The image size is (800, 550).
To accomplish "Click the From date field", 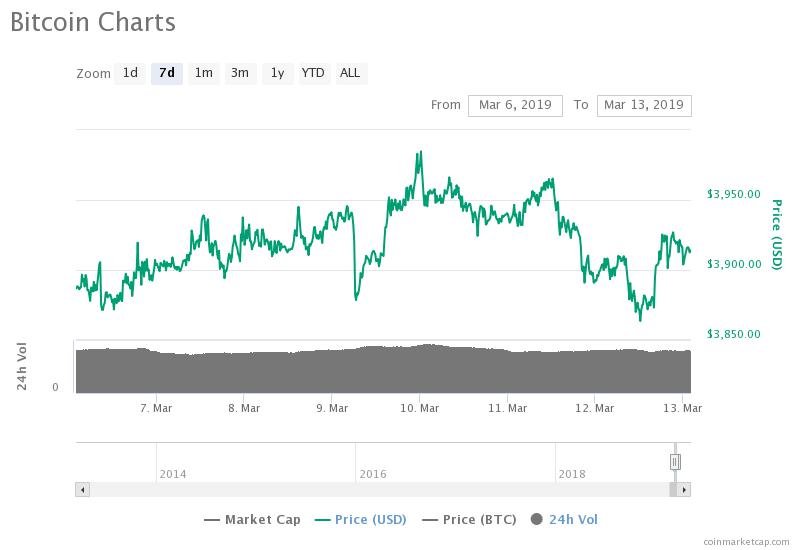I will 515,105.
